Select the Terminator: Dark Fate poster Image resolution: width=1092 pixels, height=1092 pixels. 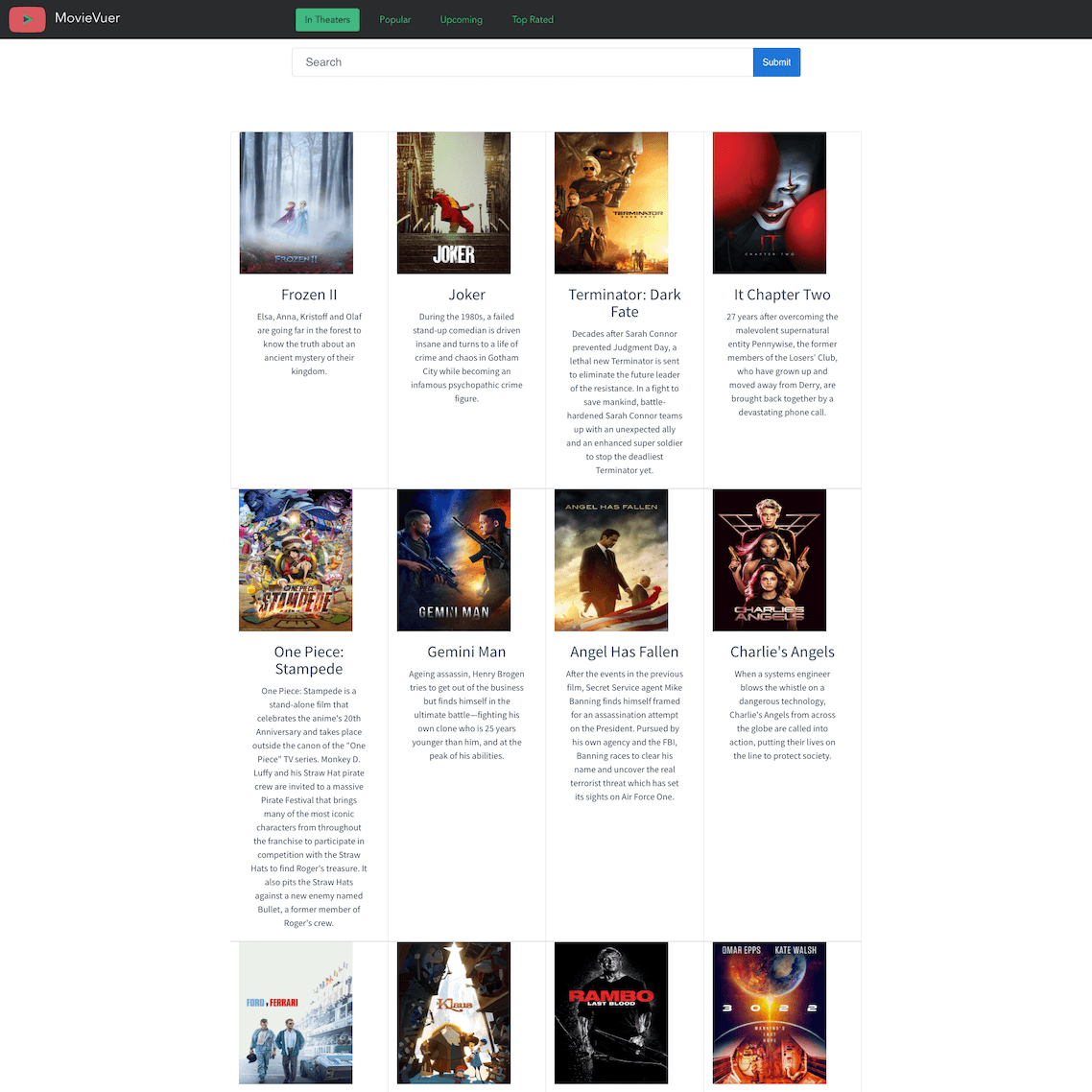pyautogui.click(x=610, y=202)
